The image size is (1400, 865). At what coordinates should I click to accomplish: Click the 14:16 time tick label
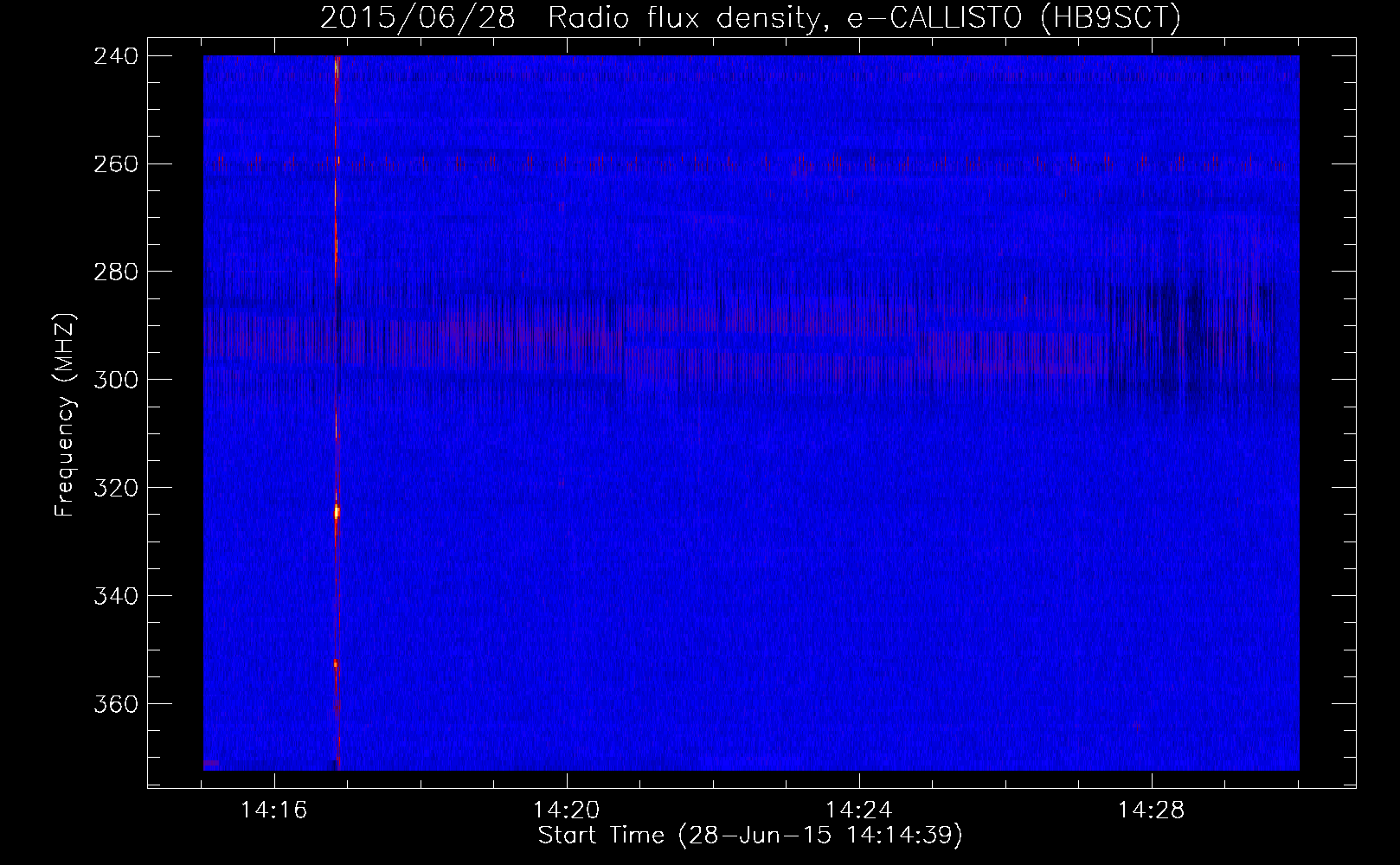(x=274, y=811)
